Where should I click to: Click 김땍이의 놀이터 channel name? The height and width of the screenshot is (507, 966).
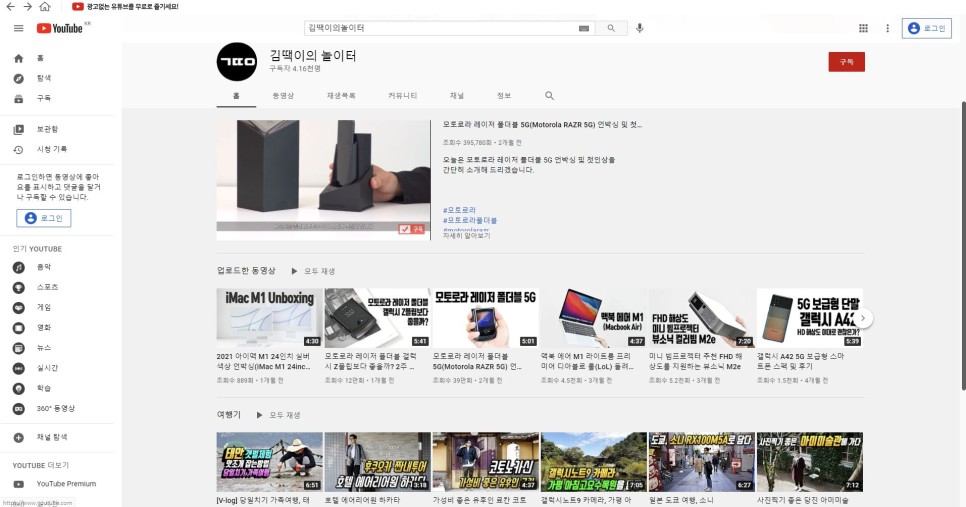click(x=313, y=55)
